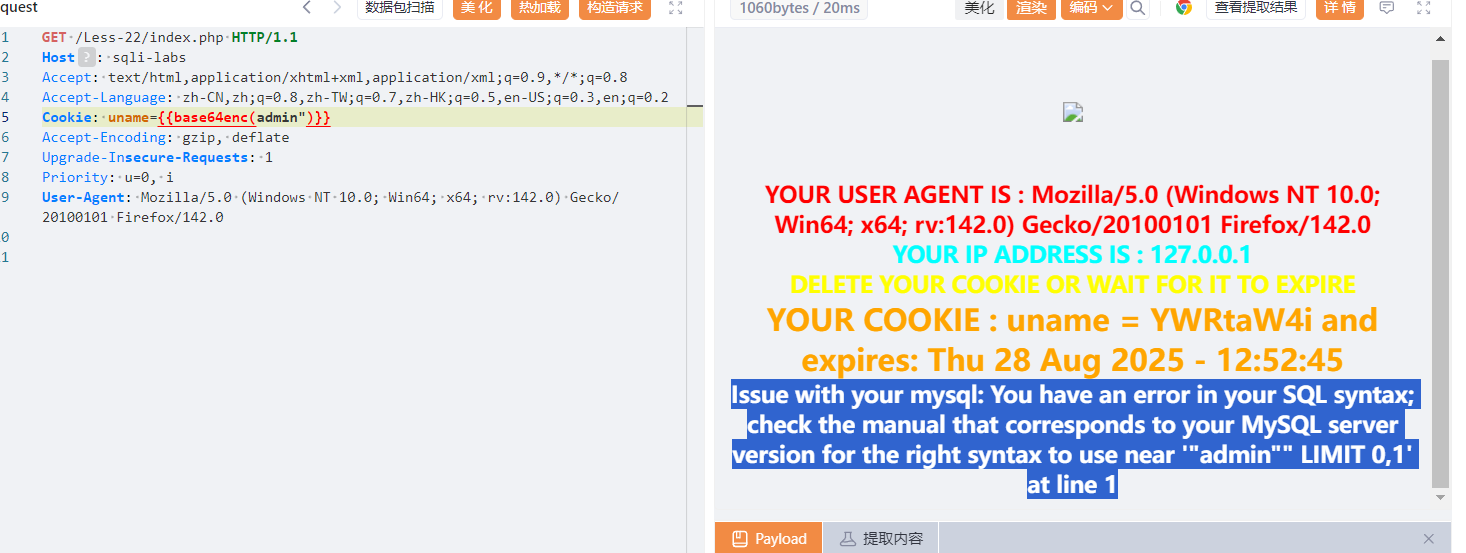Click the orange 美化 button in request panel
1466x553 pixels.
(477, 8)
